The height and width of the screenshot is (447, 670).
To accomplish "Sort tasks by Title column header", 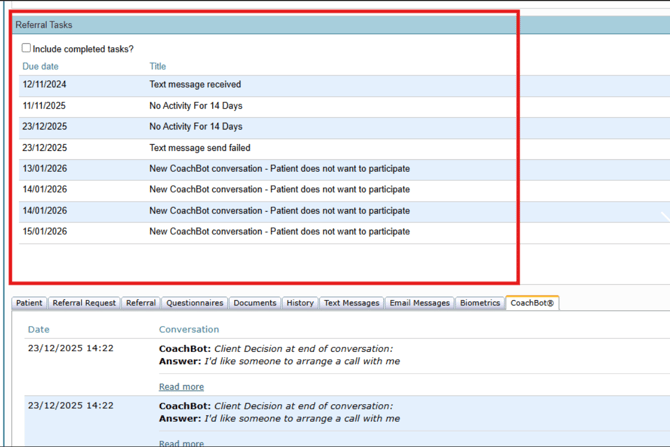I will click(158, 67).
